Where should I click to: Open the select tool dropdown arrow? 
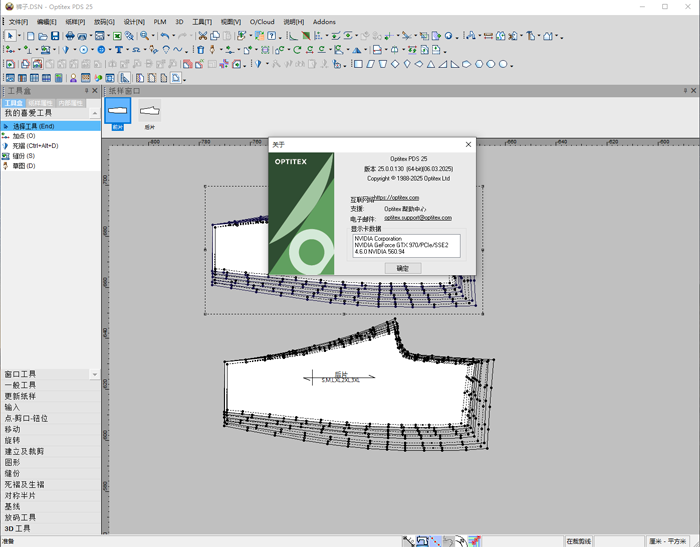pos(19,36)
